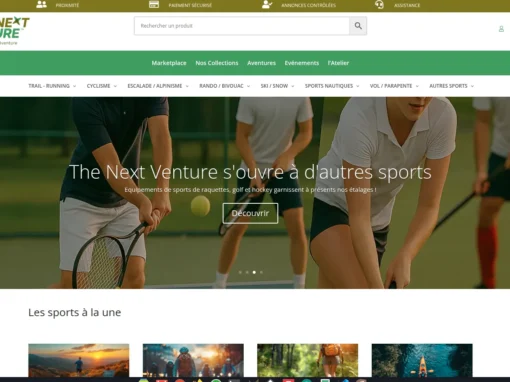Open the Marketplace menu item
Screen dimensions: 510x382
pyautogui.click(x=169, y=63)
